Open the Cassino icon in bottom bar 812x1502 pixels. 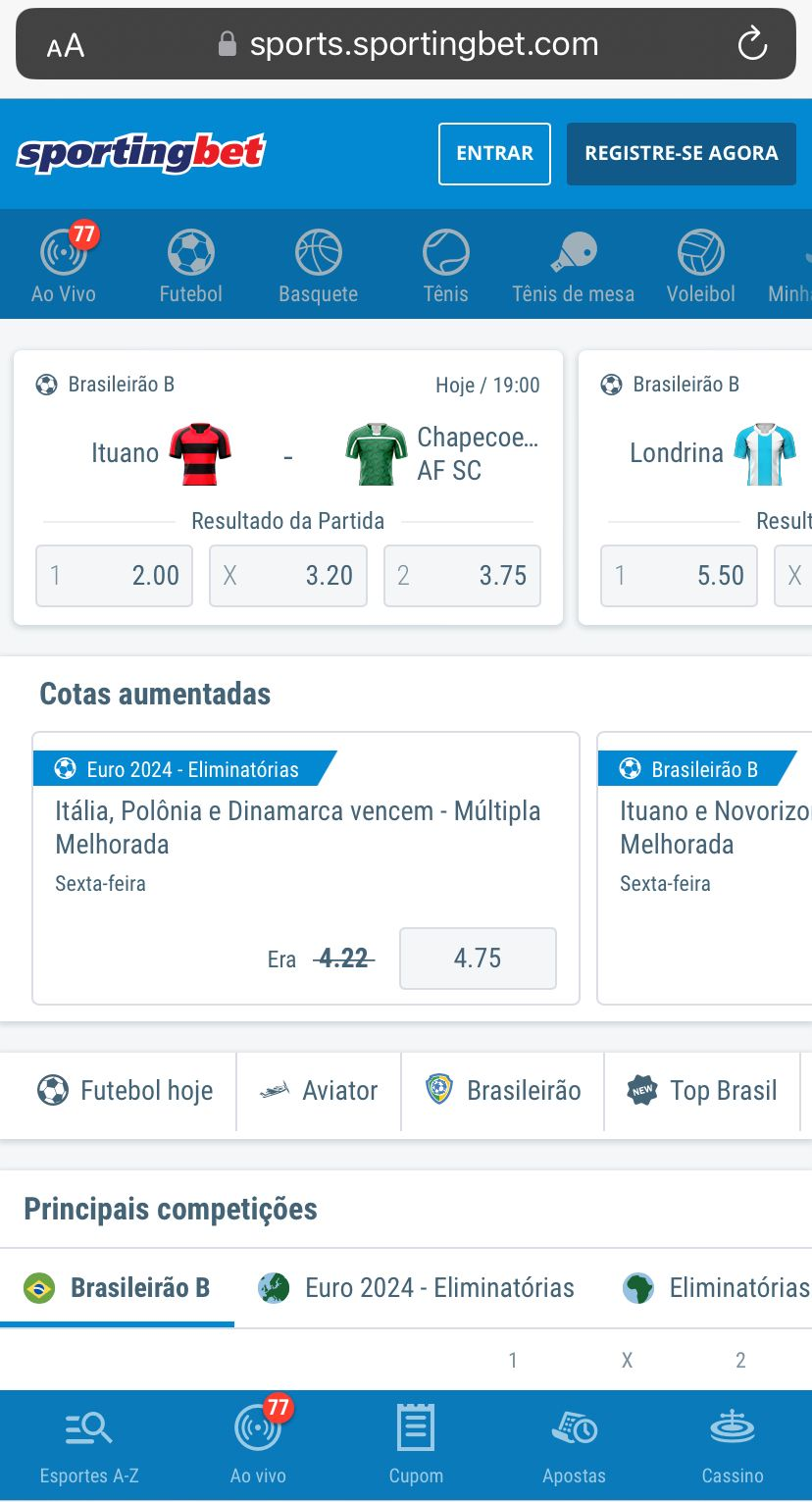732,1442
